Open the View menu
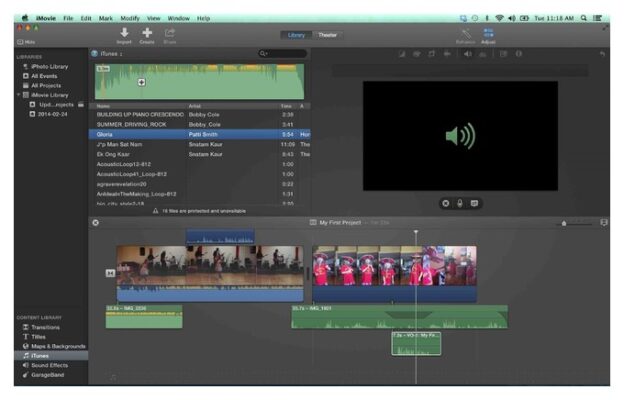 click(153, 18)
